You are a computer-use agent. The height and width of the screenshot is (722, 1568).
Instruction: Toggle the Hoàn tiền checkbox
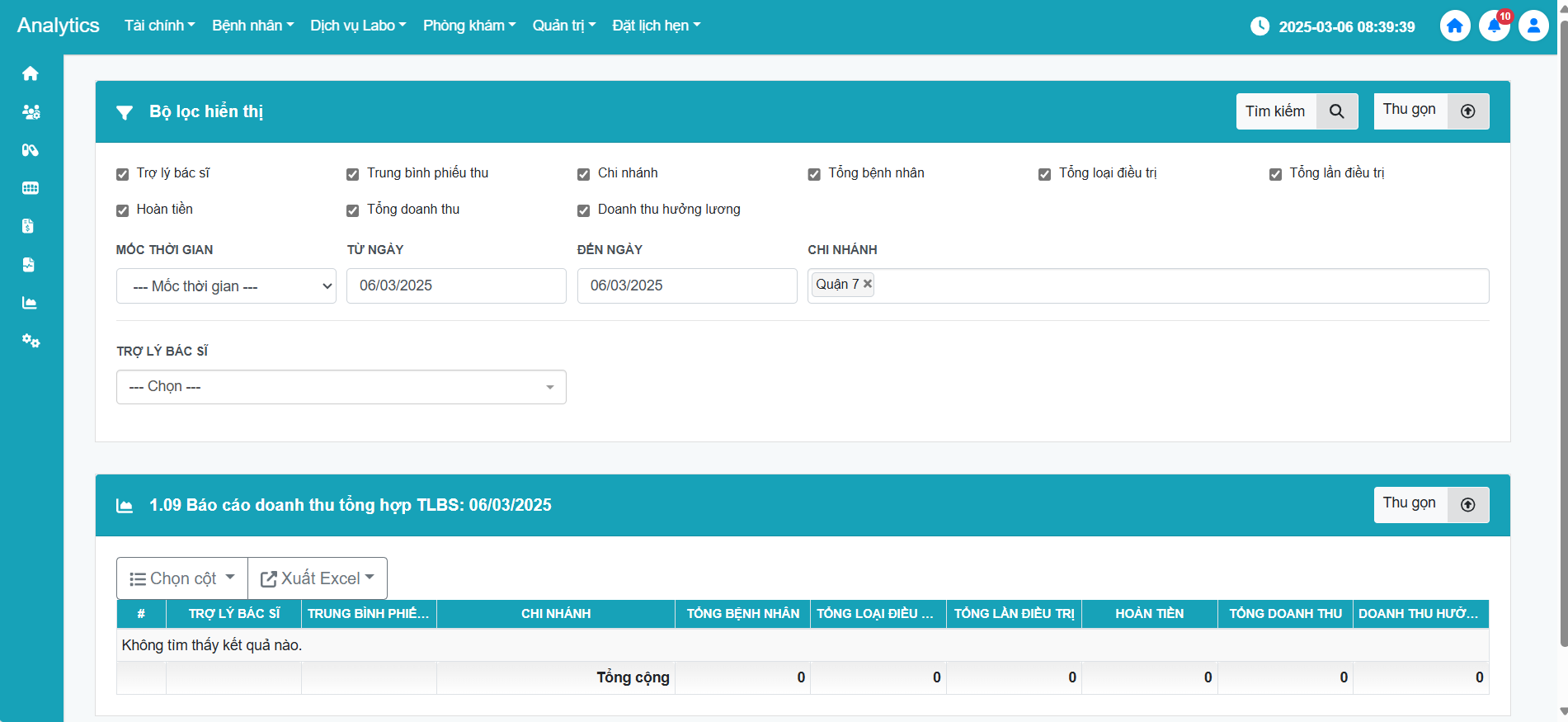[x=123, y=210]
